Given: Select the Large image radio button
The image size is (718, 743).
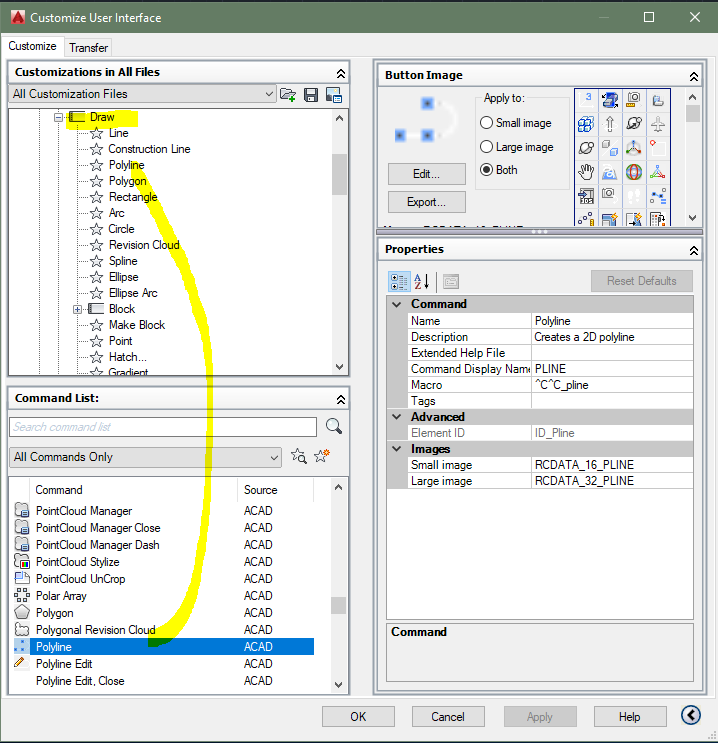Looking at the screenshot, I should [x=486, y=146].
